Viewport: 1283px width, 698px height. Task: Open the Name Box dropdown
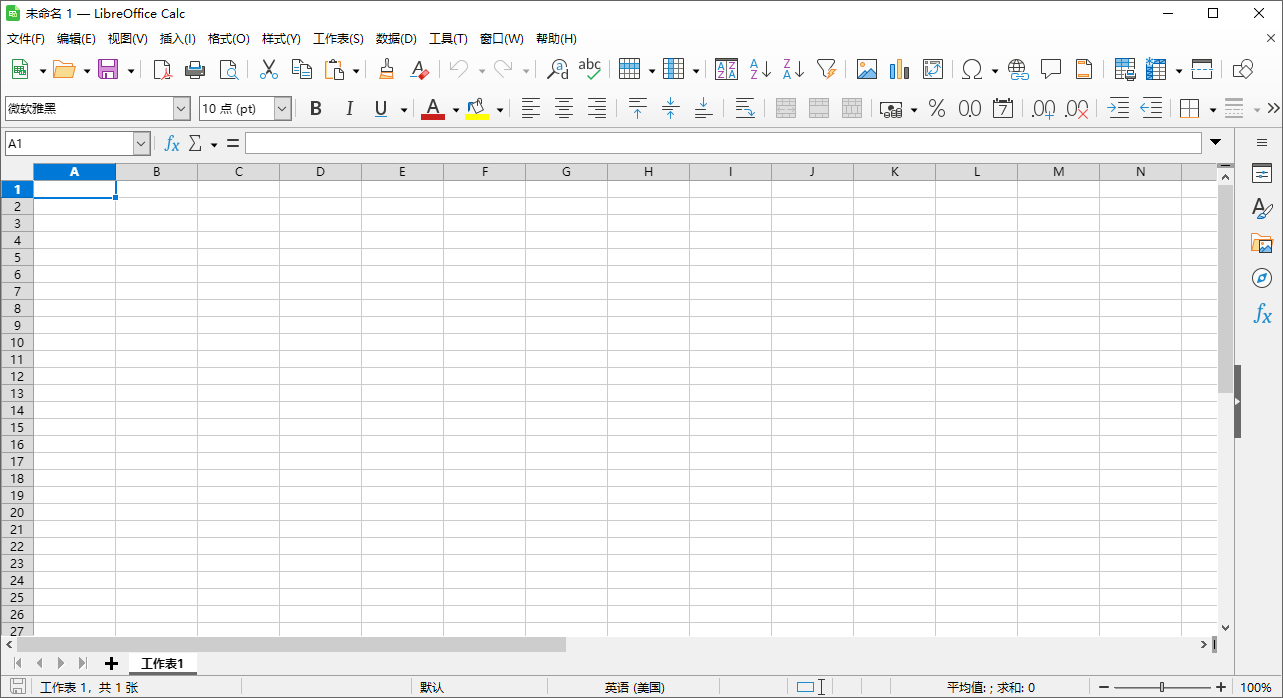(141, 143)
